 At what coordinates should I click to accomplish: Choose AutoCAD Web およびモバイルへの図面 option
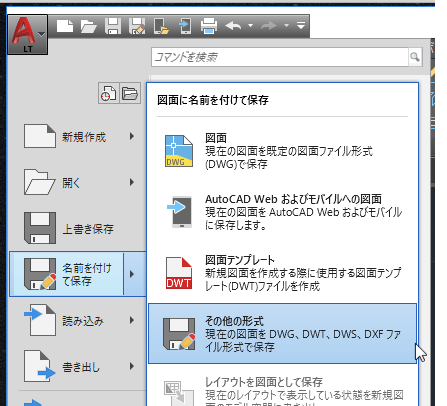coord(282,212)
